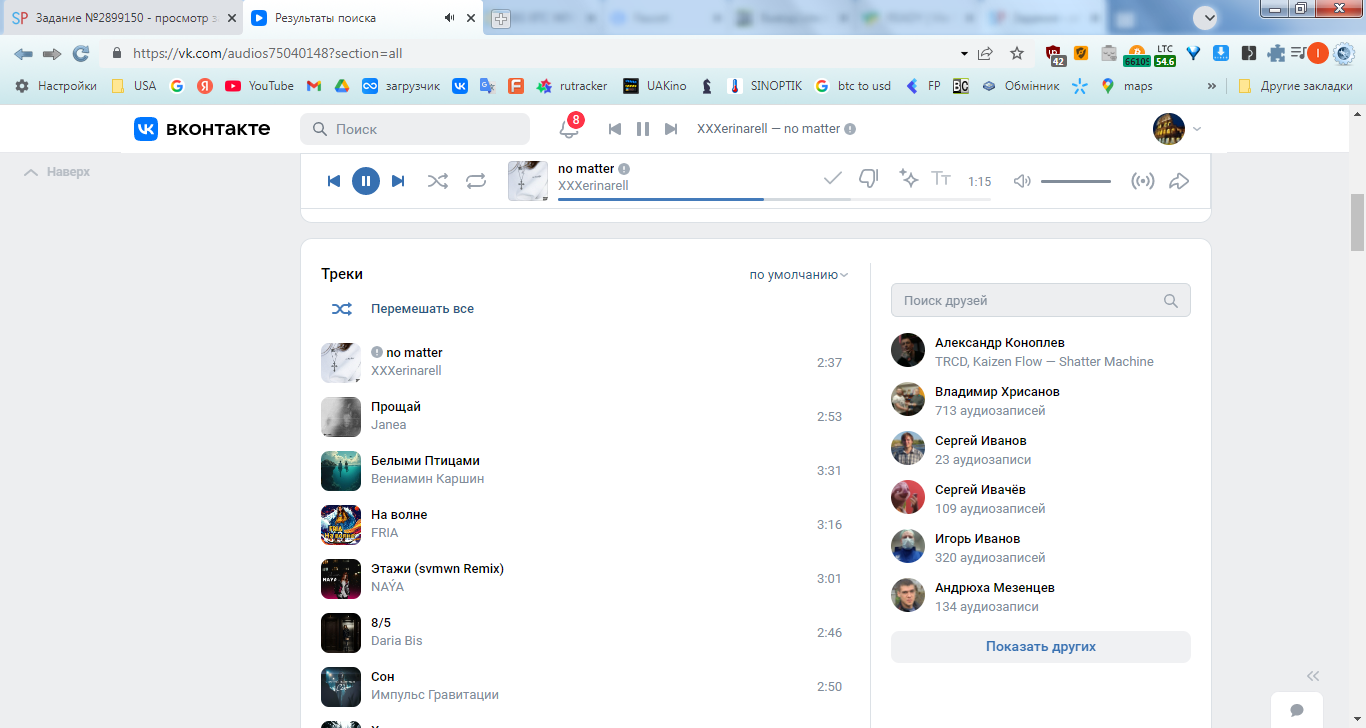Toggle shuffle mode in player
1366x728 pixels.
click(x=438, y=181)
